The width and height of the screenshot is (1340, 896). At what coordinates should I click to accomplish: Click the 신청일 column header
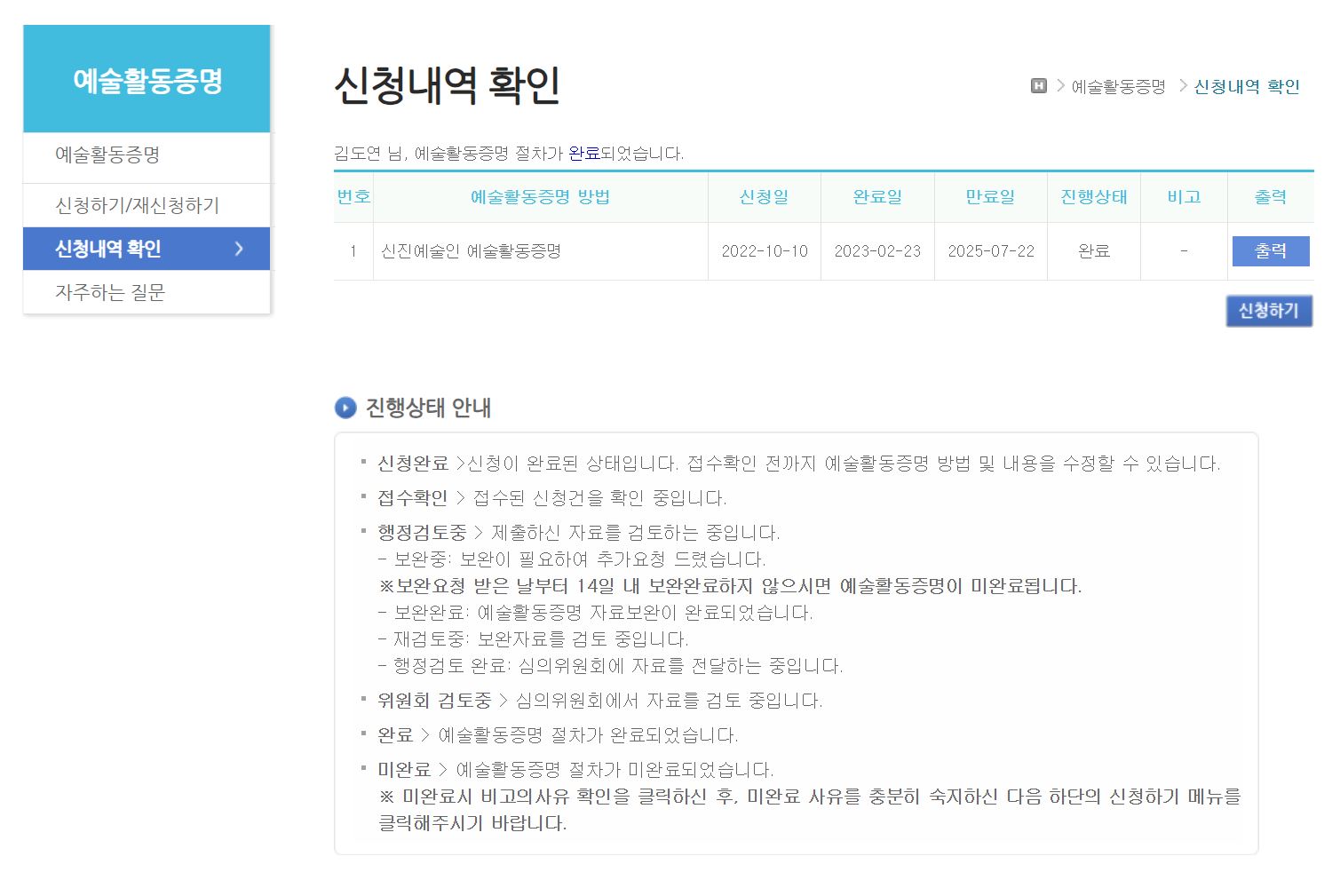point(765,197)
